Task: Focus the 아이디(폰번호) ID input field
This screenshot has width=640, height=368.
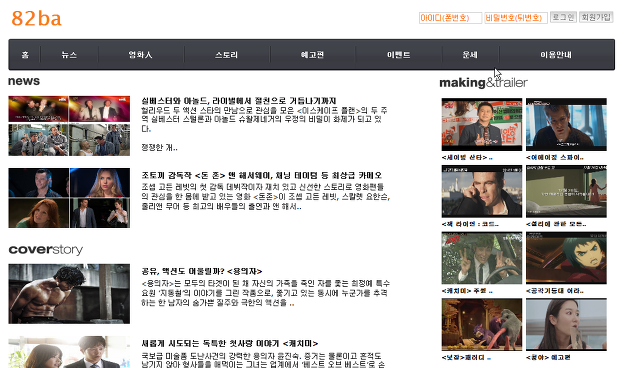Action: tap(450, 18)
